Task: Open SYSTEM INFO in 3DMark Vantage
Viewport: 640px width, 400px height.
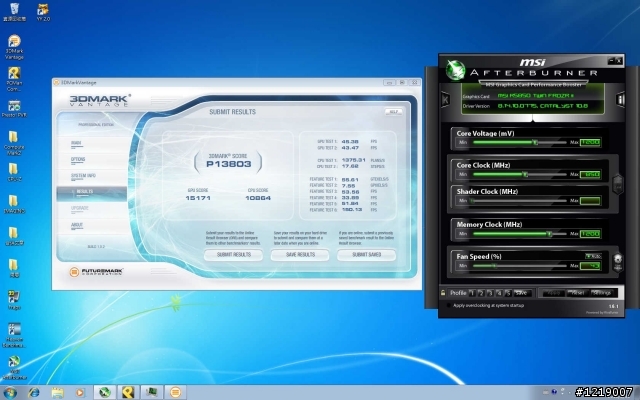Action: click(83, 176)
